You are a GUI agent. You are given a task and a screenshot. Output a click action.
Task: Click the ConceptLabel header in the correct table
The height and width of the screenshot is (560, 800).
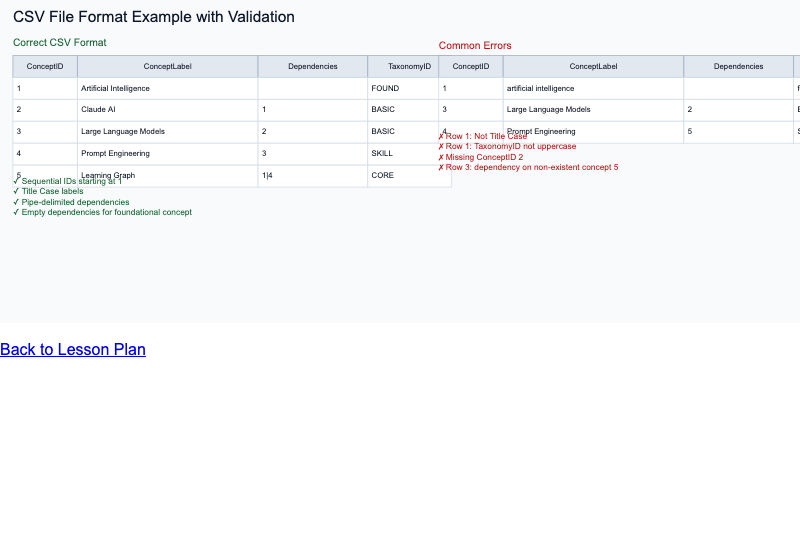[x=167, y=67]
